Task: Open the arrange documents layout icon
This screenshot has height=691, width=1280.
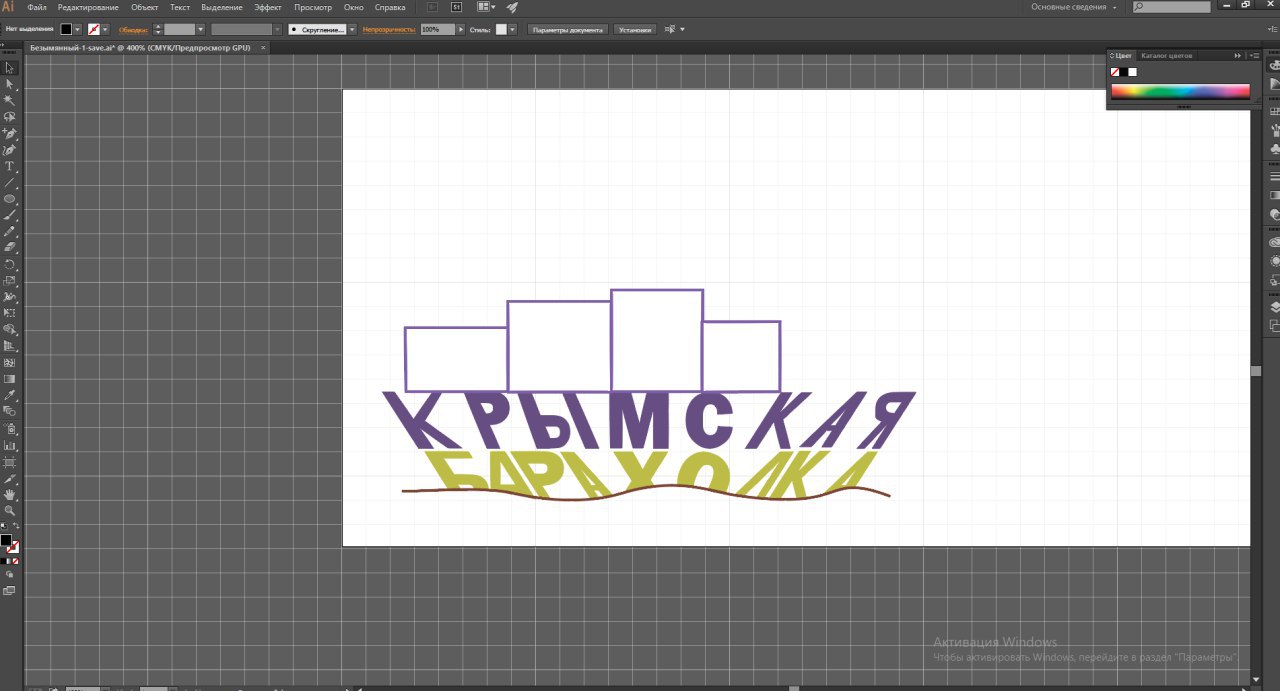Action: (486, 7)
